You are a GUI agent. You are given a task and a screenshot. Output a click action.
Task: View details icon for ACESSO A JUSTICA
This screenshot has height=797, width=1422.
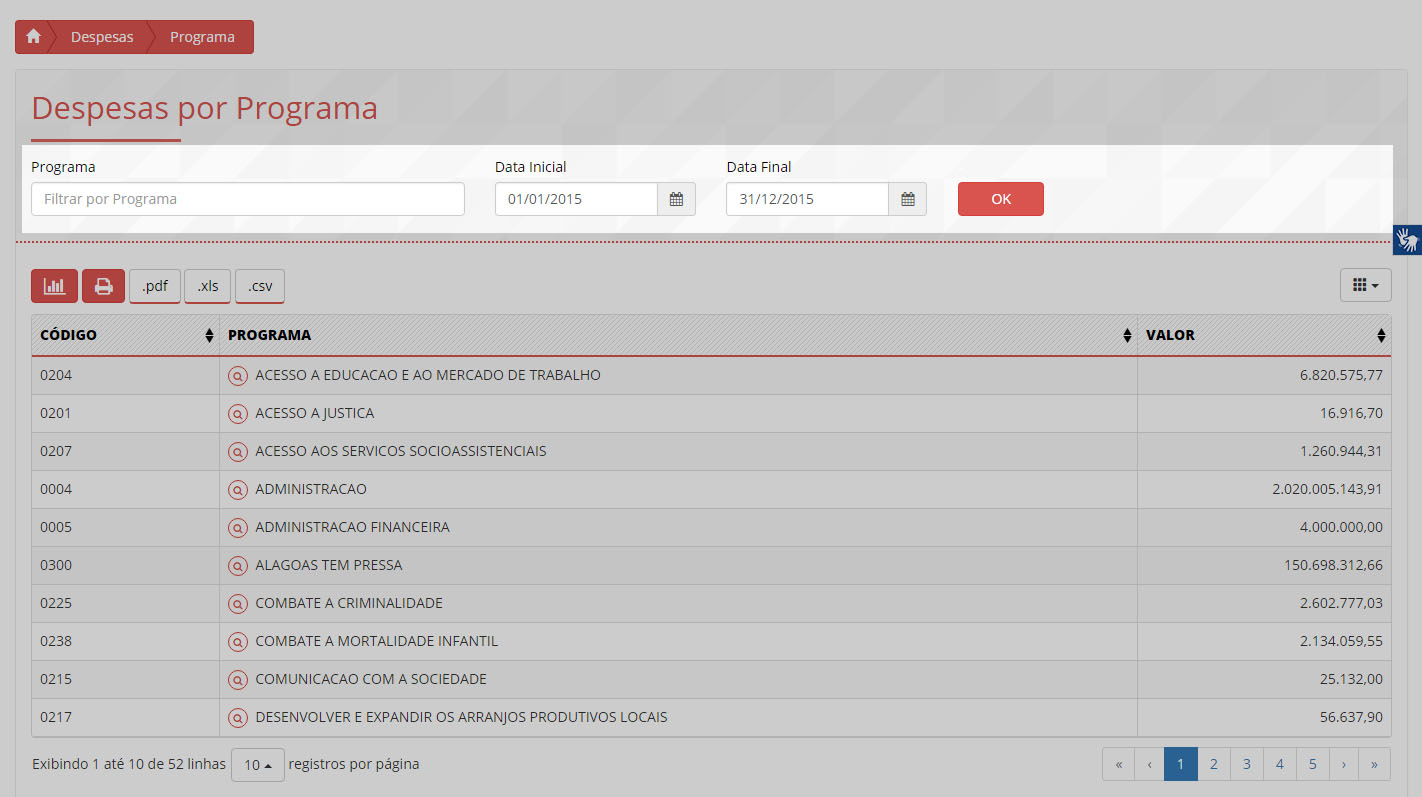coord(237,414)
